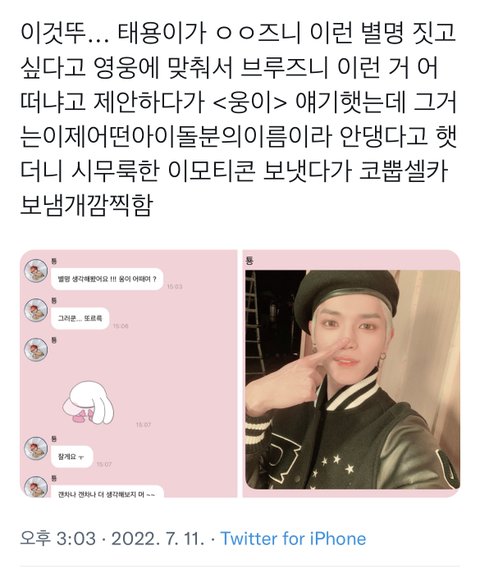Viewport: 480px width, 578px height.
Task: Click profile avatar above the bunny sticker
Action: [x=36, y=350]
